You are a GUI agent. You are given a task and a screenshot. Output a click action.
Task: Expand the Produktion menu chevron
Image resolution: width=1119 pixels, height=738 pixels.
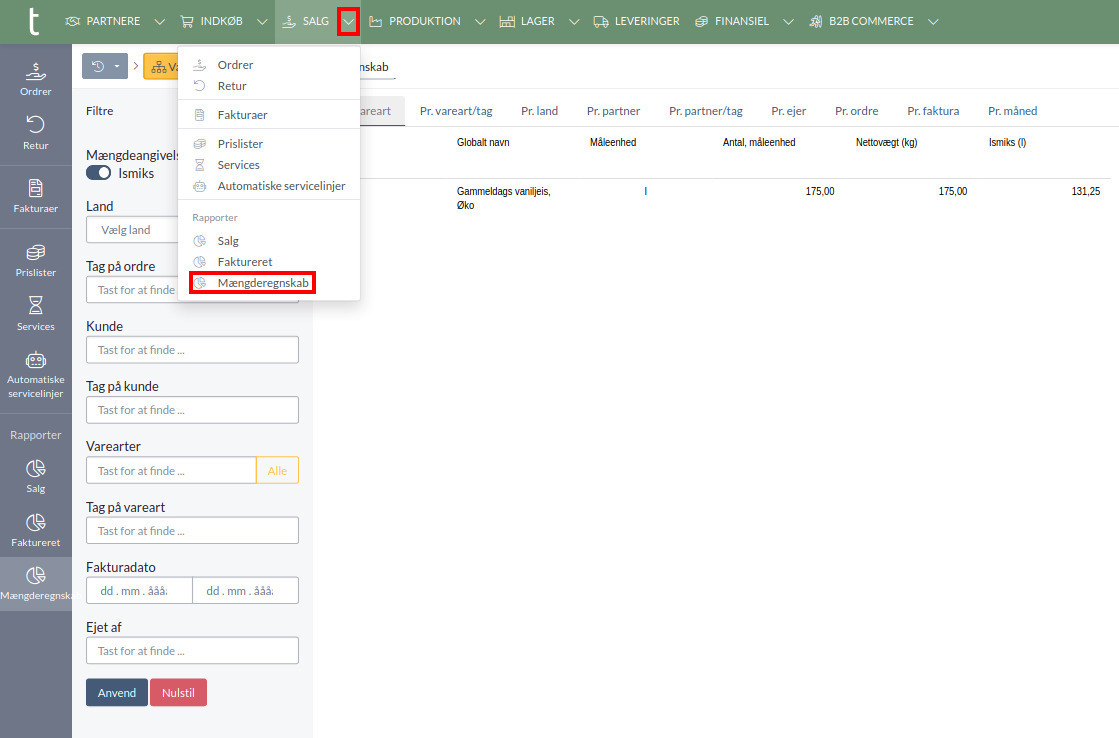480,21
